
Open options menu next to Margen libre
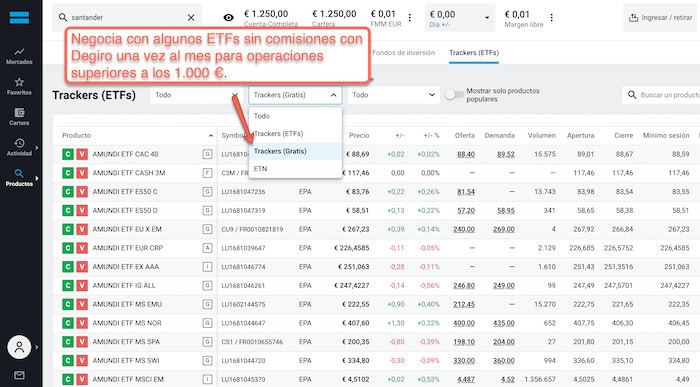[x=552, y=18]
